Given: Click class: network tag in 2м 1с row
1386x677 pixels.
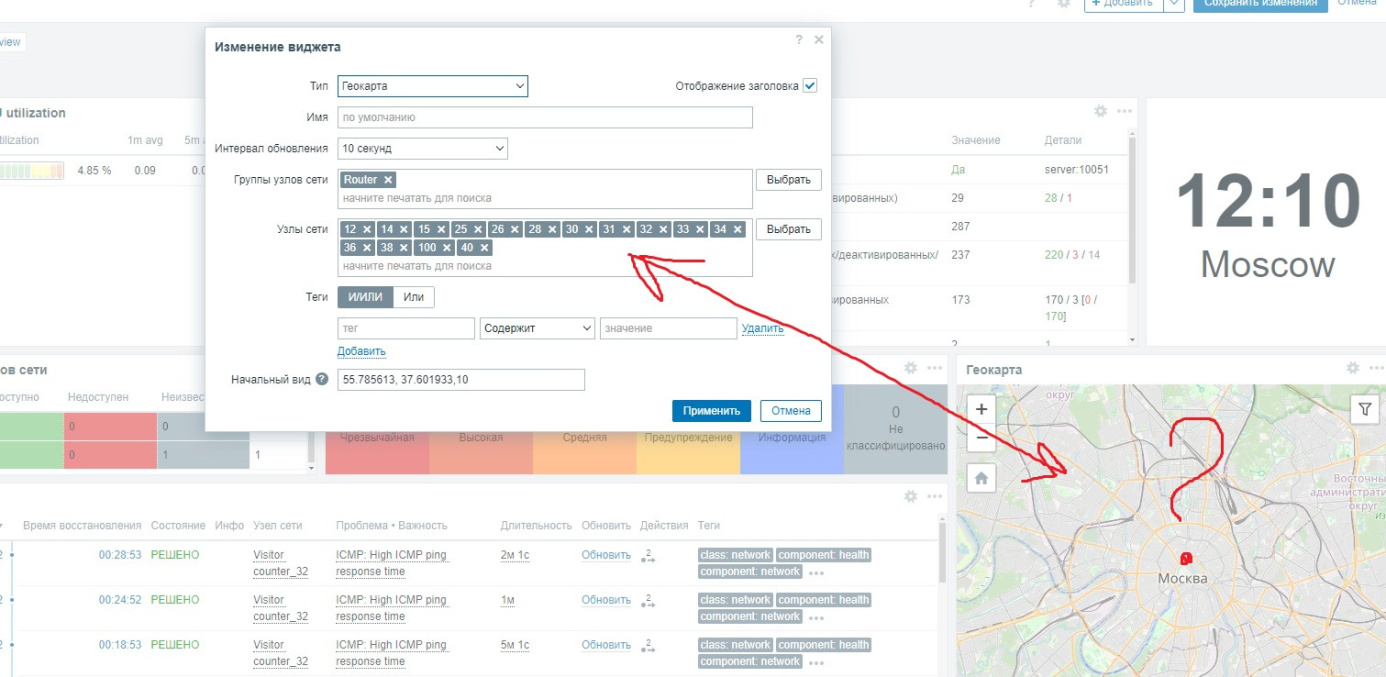Looking at the screenshot, I should [736, 555].
